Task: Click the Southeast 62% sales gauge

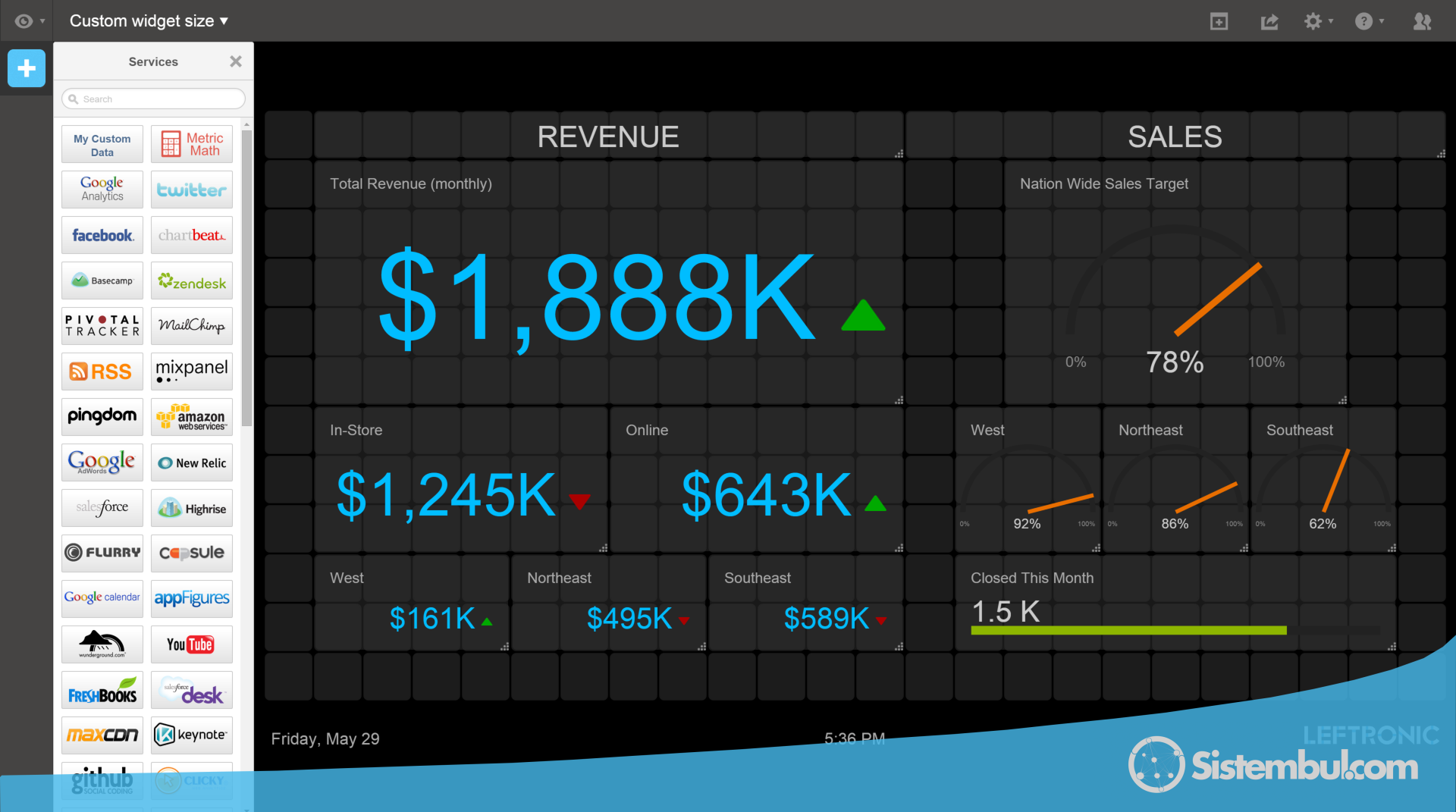Action: pyautogui.click(x=1323, y=480)
